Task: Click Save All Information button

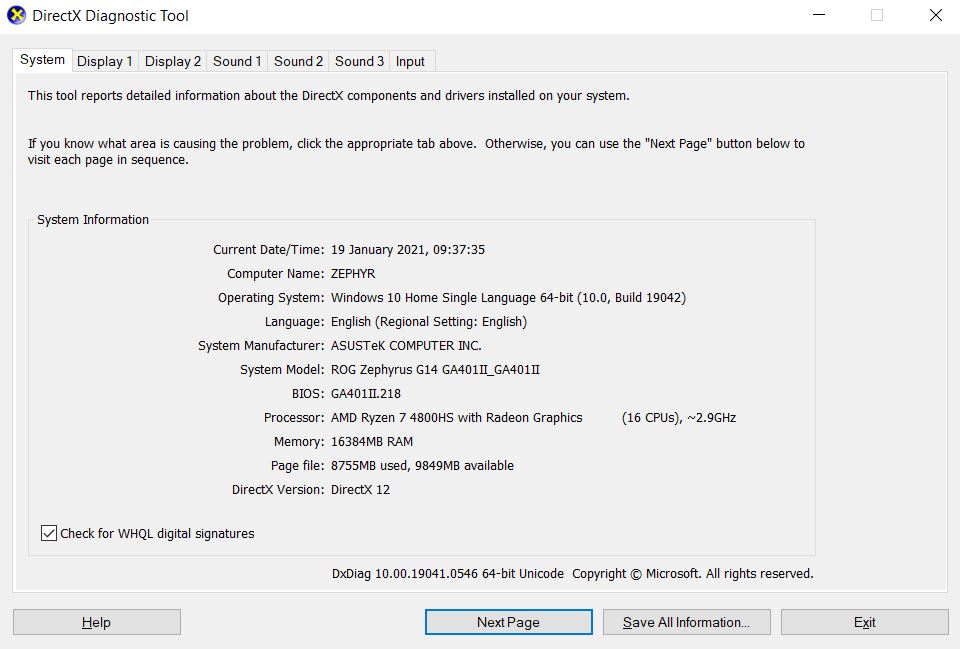Action: pyautogui.click(x=687, y=622)
